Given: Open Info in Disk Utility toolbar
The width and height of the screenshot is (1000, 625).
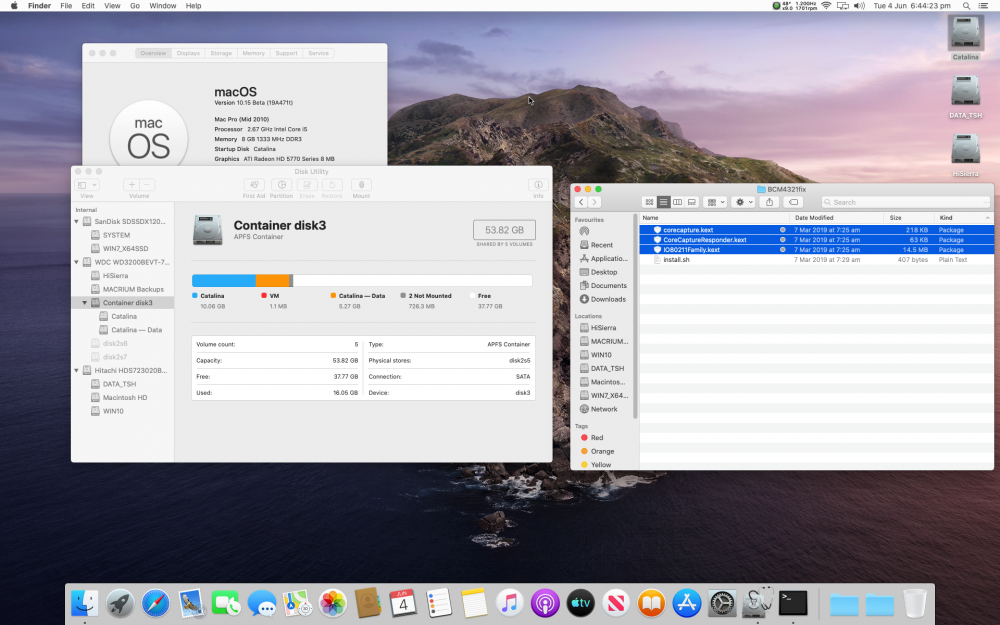Looking at the screenshot, I should pyautogui.click(x=538, y=185).
